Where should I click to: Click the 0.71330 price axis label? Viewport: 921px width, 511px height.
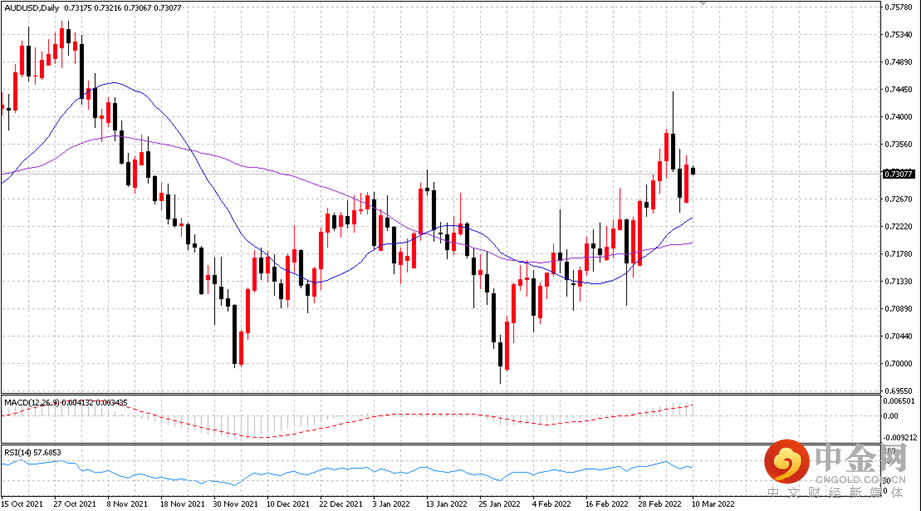point(899,281)
